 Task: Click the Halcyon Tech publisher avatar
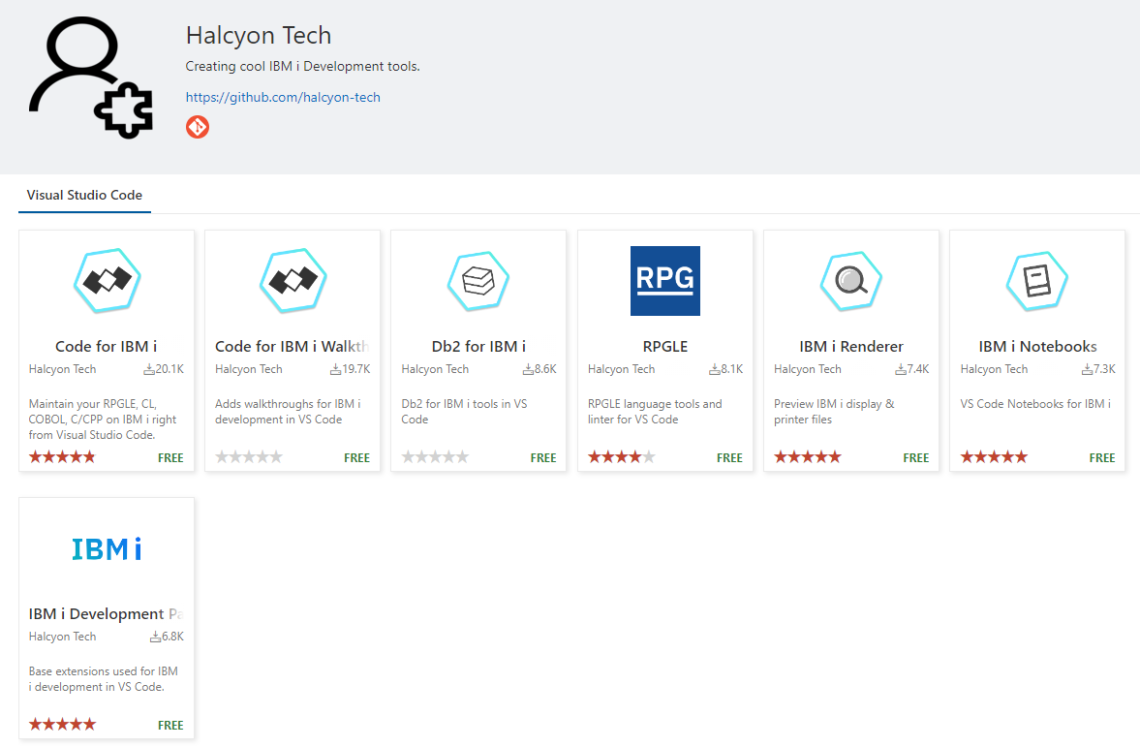(x=92, y=74)
